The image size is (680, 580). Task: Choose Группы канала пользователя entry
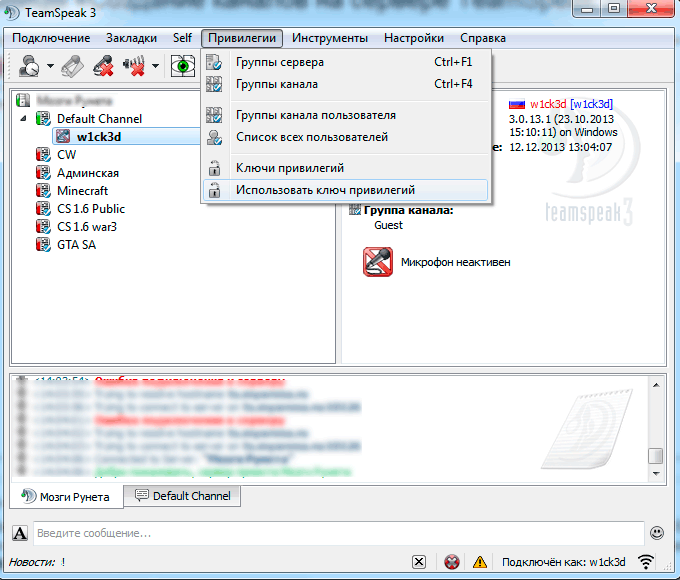click(345, 115)
